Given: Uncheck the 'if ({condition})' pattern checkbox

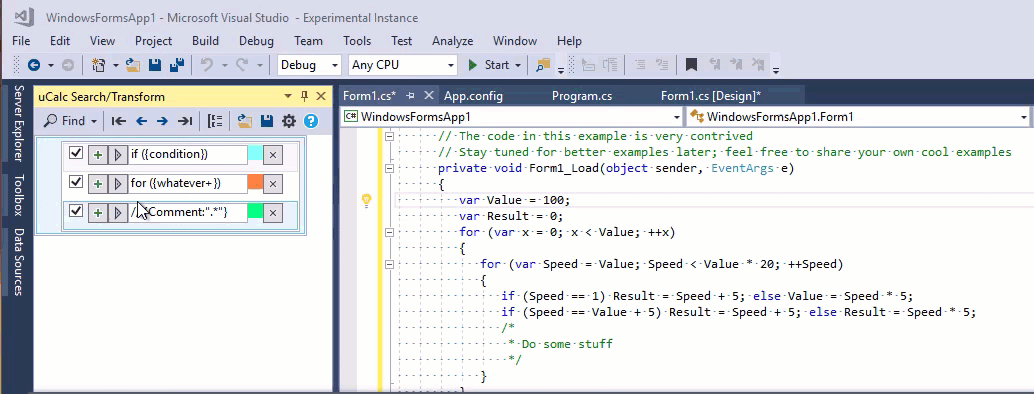Looking at the screenshot, I should point(76,153).
